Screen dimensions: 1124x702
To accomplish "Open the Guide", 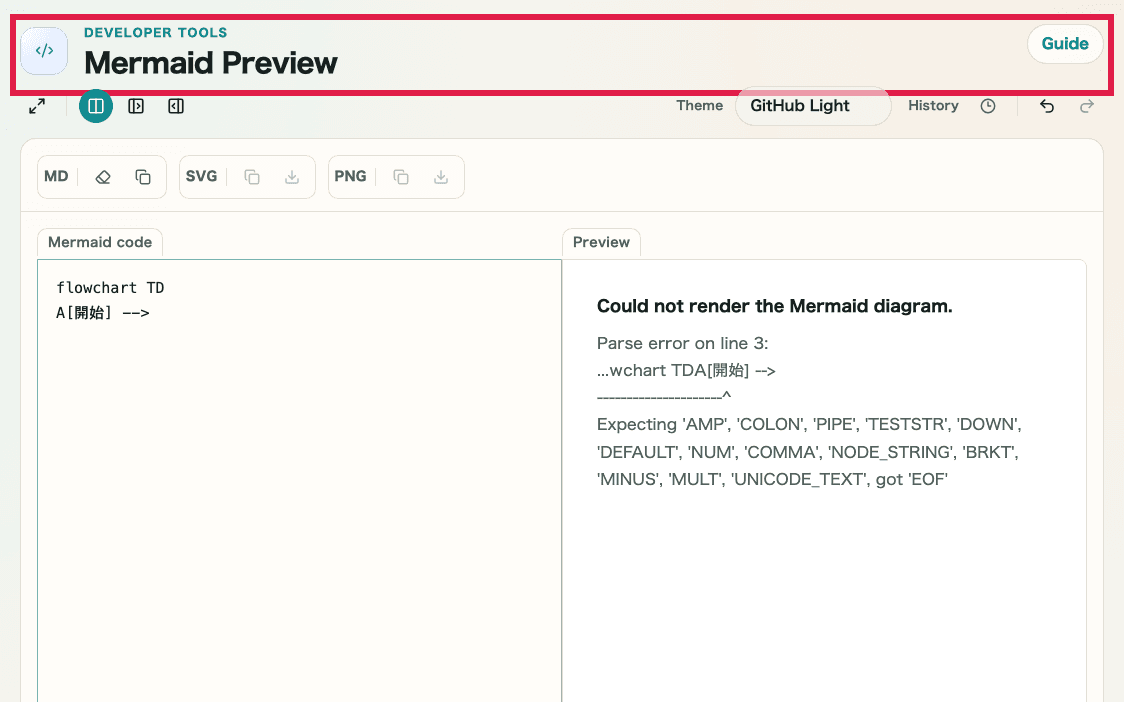I will pos(1065,43).
